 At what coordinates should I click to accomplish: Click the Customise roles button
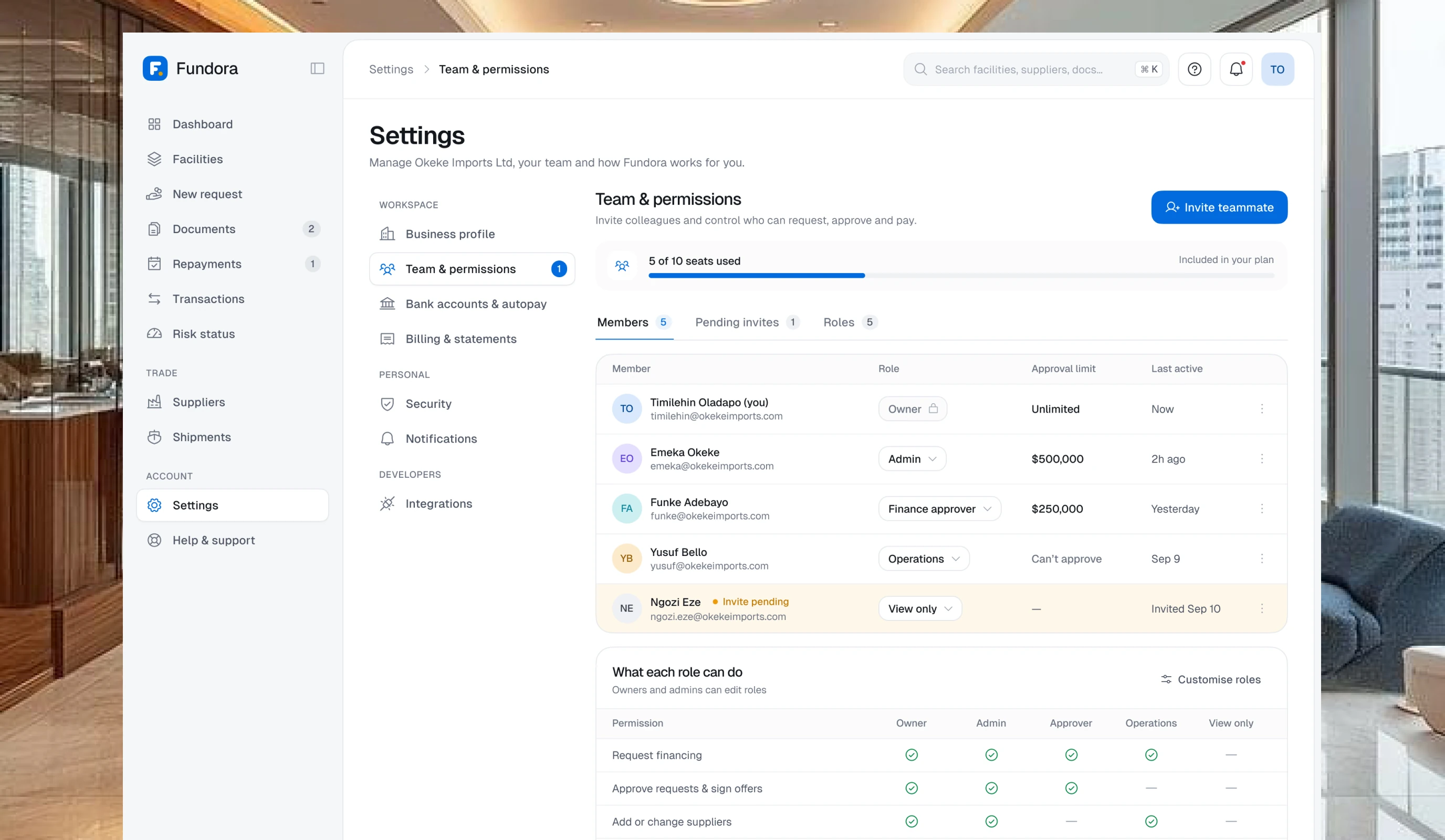coord(1211,679)
